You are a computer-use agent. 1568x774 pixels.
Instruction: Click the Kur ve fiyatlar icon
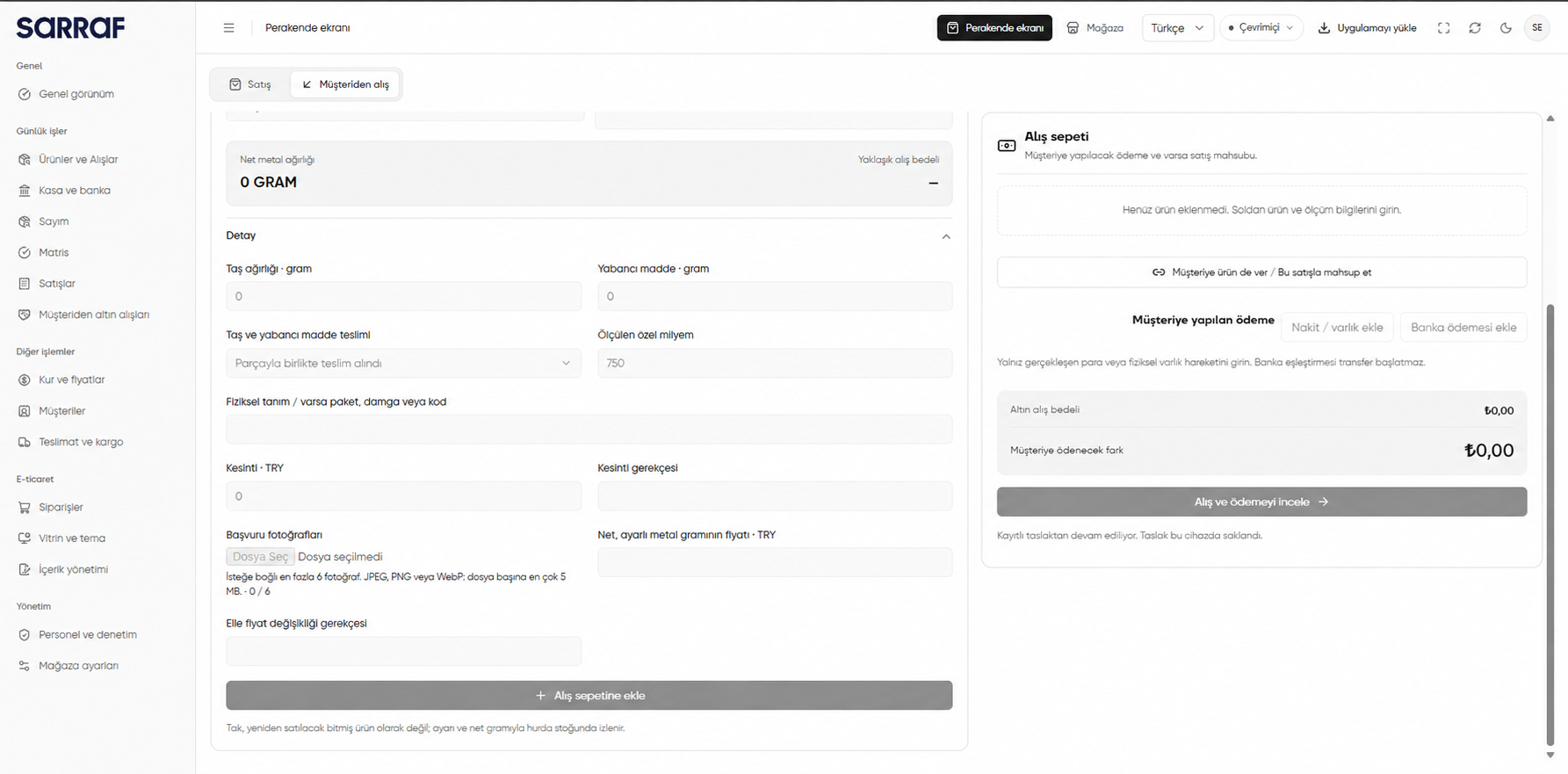tap(25, 380)
